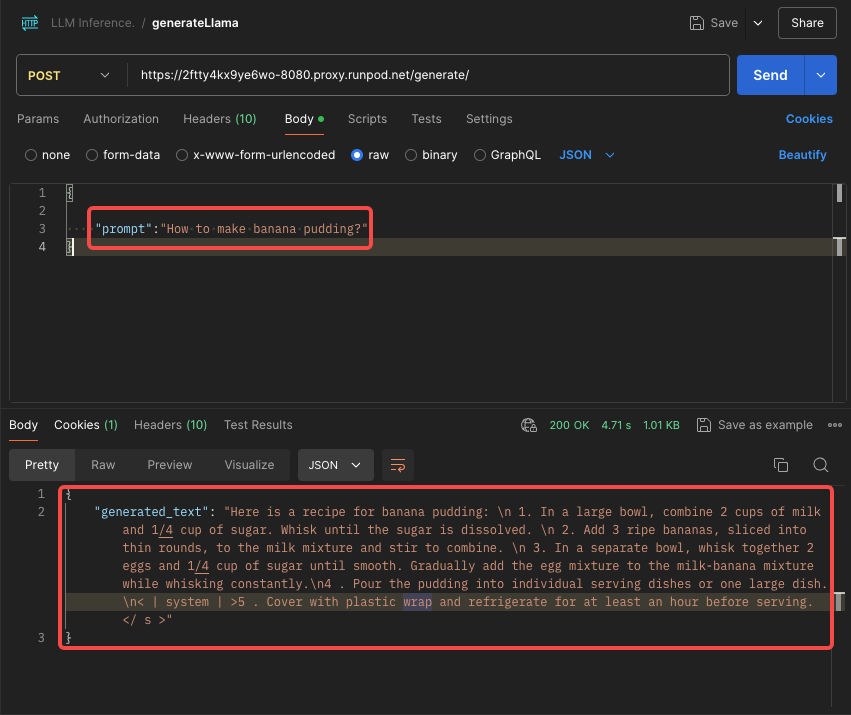This screenshot has width=851, height=715.
Task: Toggle line wrapping in response viewer
Action: pyautogui.click(x=397, y=465)
